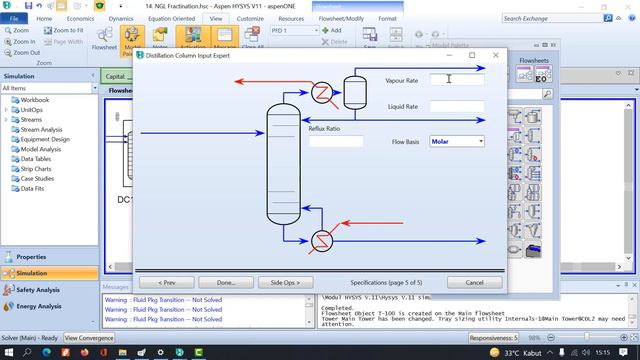The image size is (640, 360).
Task: Select Equipment Design in the navigation tree
Action: (45, 139)
